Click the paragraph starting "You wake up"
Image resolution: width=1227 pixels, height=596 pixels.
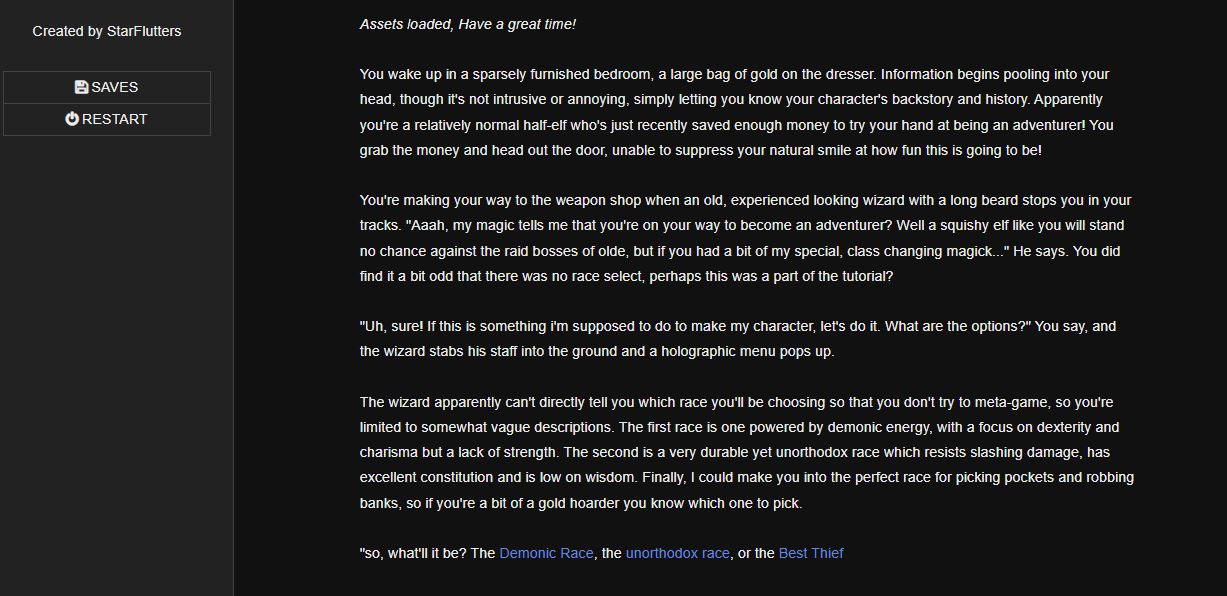(x=736, y=112)
